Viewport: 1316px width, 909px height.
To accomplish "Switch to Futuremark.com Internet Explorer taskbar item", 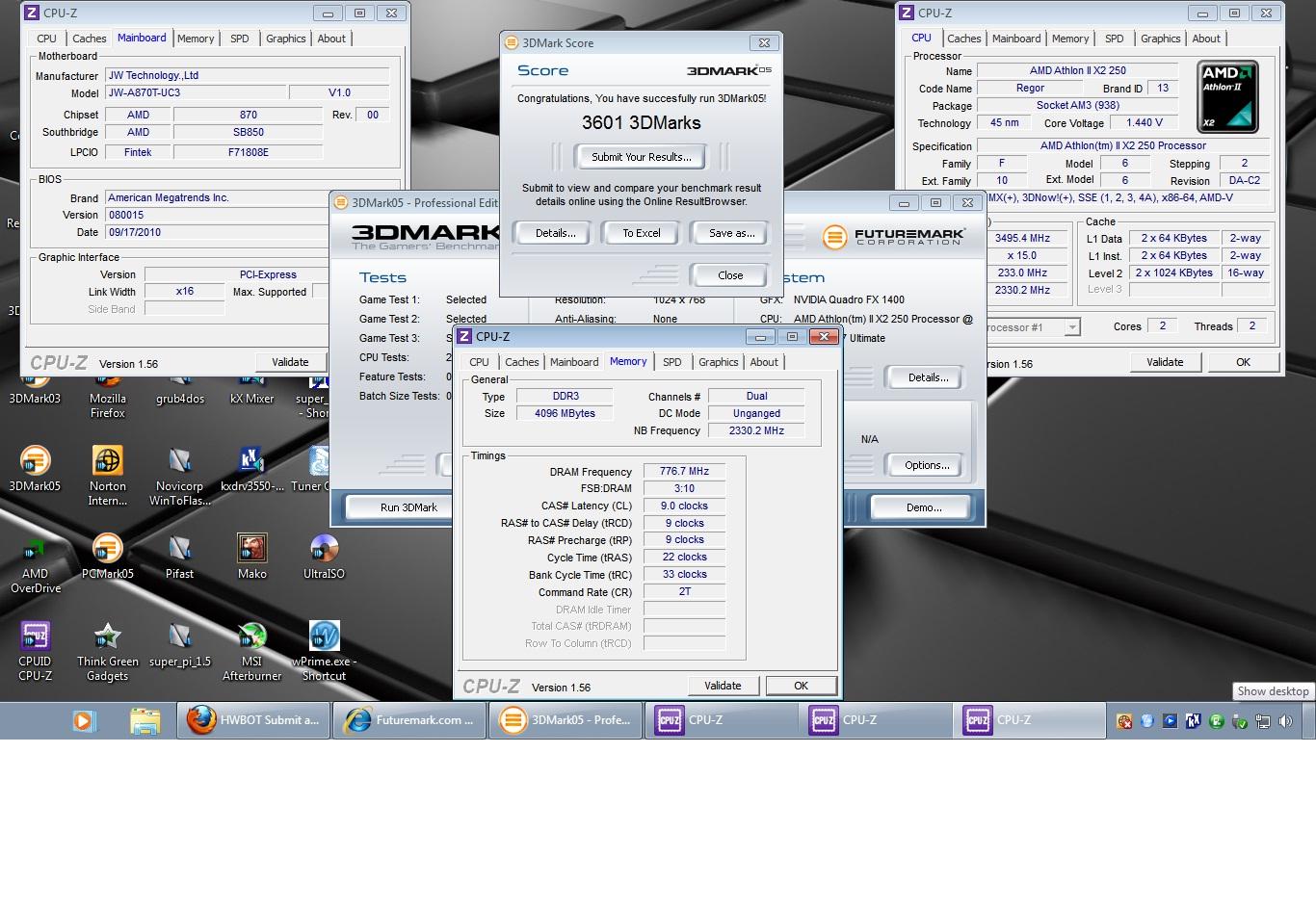I will [x=409, y=720].
